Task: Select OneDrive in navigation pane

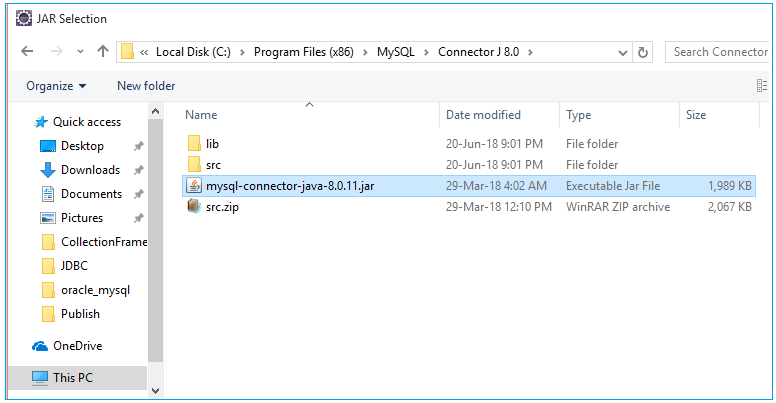Action: coord(67,346)
